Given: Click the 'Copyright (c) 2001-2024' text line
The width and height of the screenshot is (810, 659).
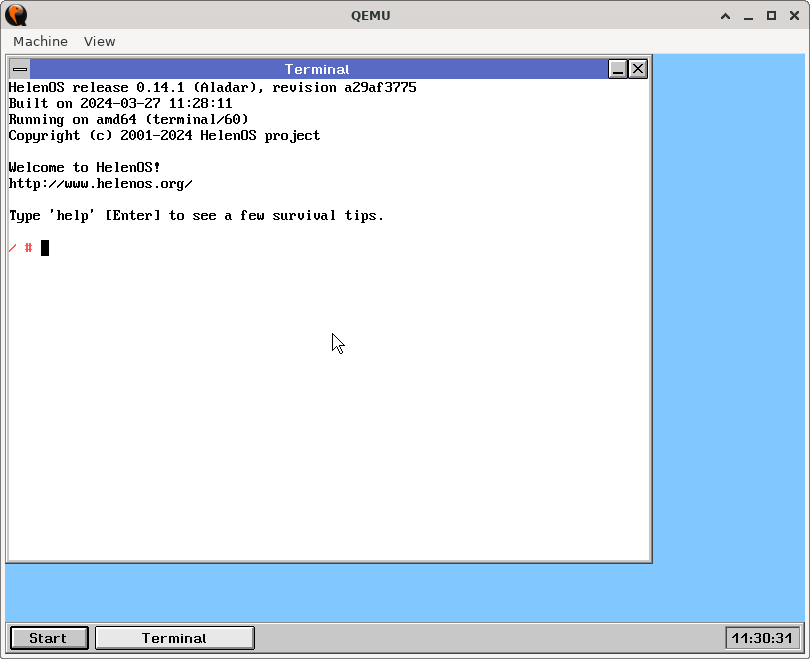Looking at the screenshot, I should 164,136.
